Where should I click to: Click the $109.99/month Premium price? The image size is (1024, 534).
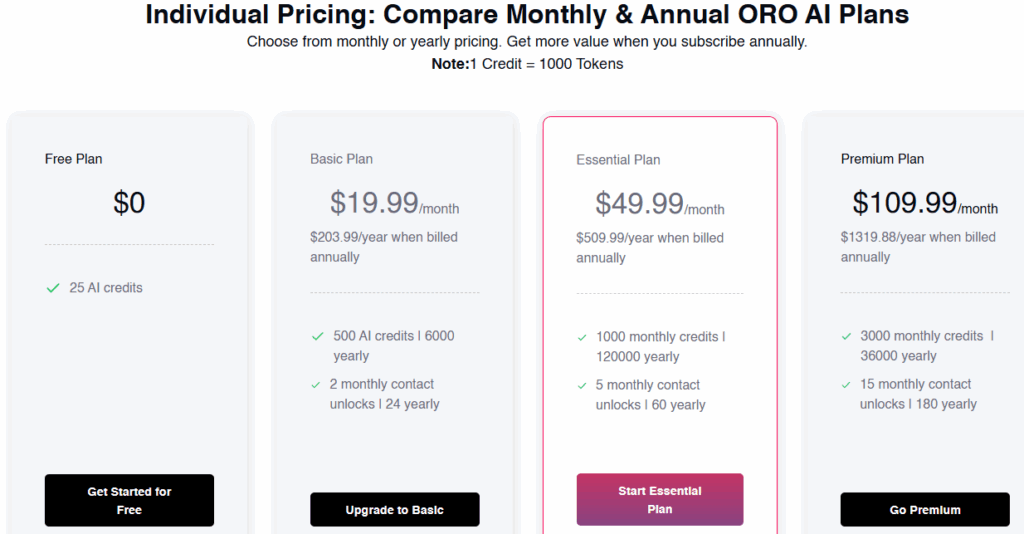pyautogui.click(x=924, y=203)
